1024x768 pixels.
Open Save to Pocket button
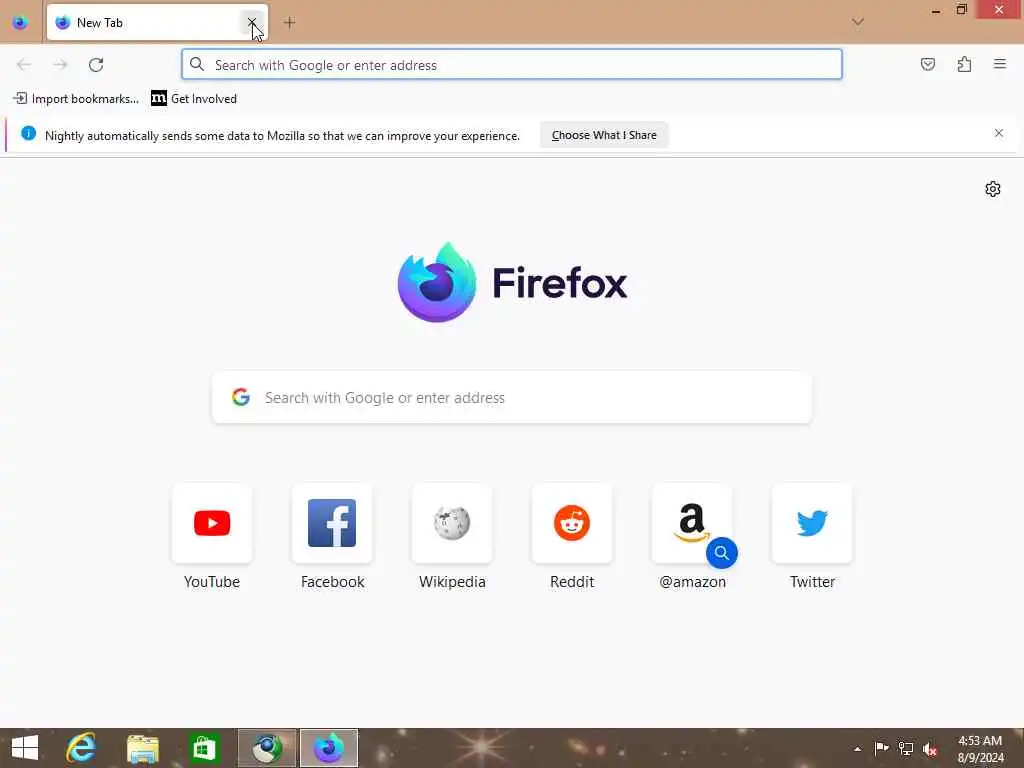coord(927,64)
